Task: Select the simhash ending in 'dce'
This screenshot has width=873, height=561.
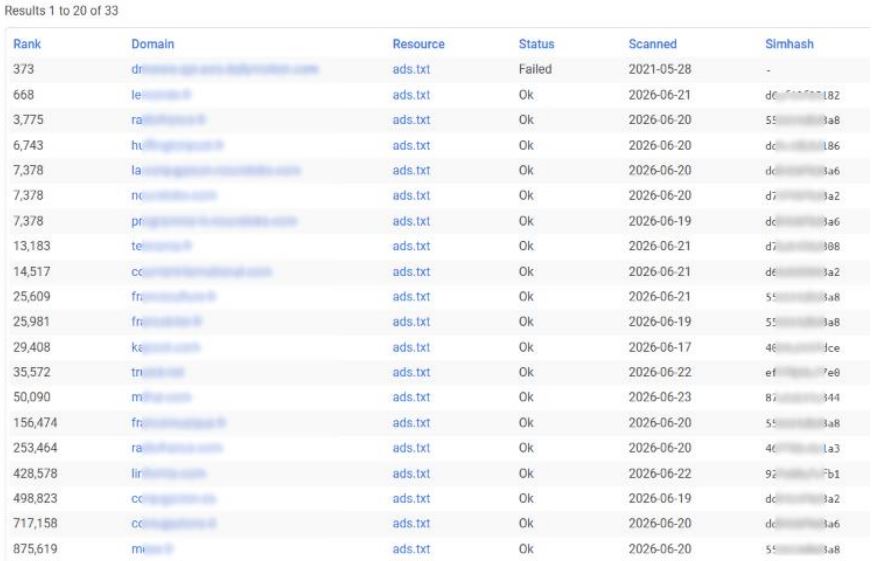Action: 802,348
